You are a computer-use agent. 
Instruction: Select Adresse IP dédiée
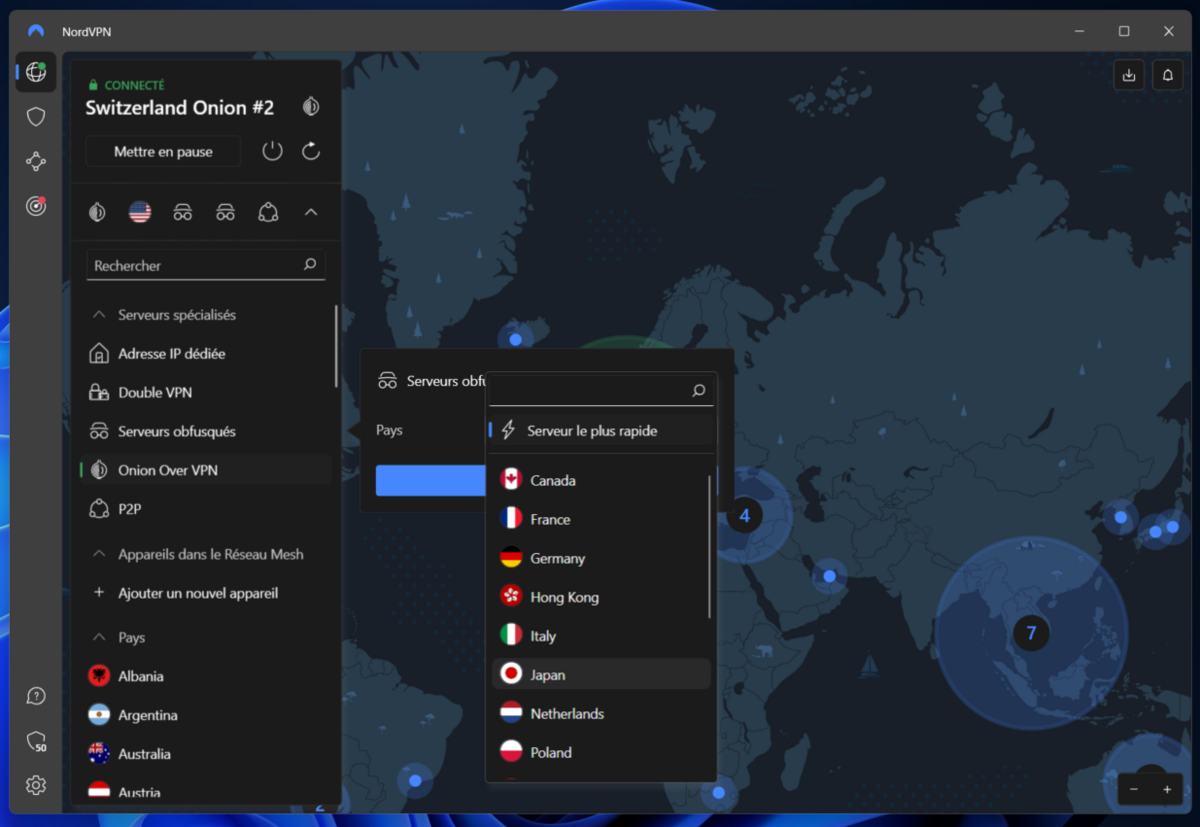pos(206,354)
